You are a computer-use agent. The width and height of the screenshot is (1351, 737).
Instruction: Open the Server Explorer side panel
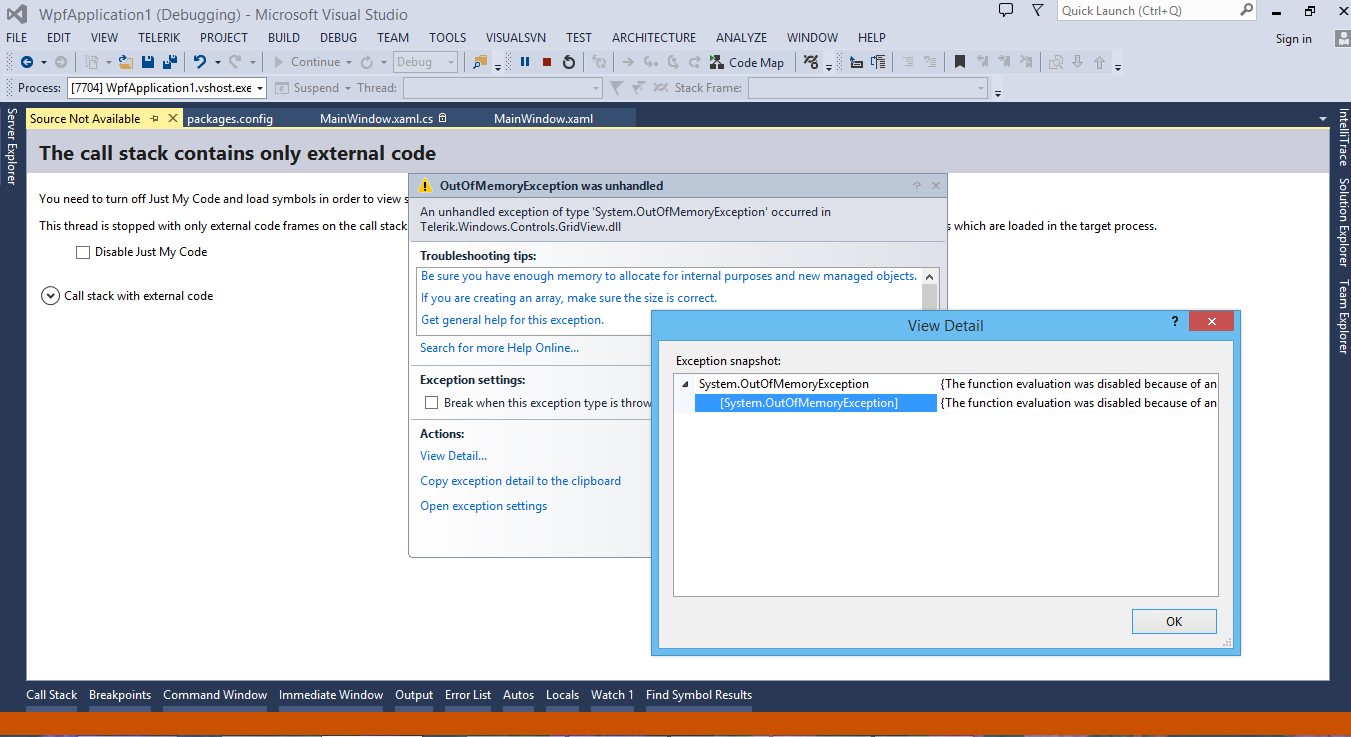(x=12, y=146)
